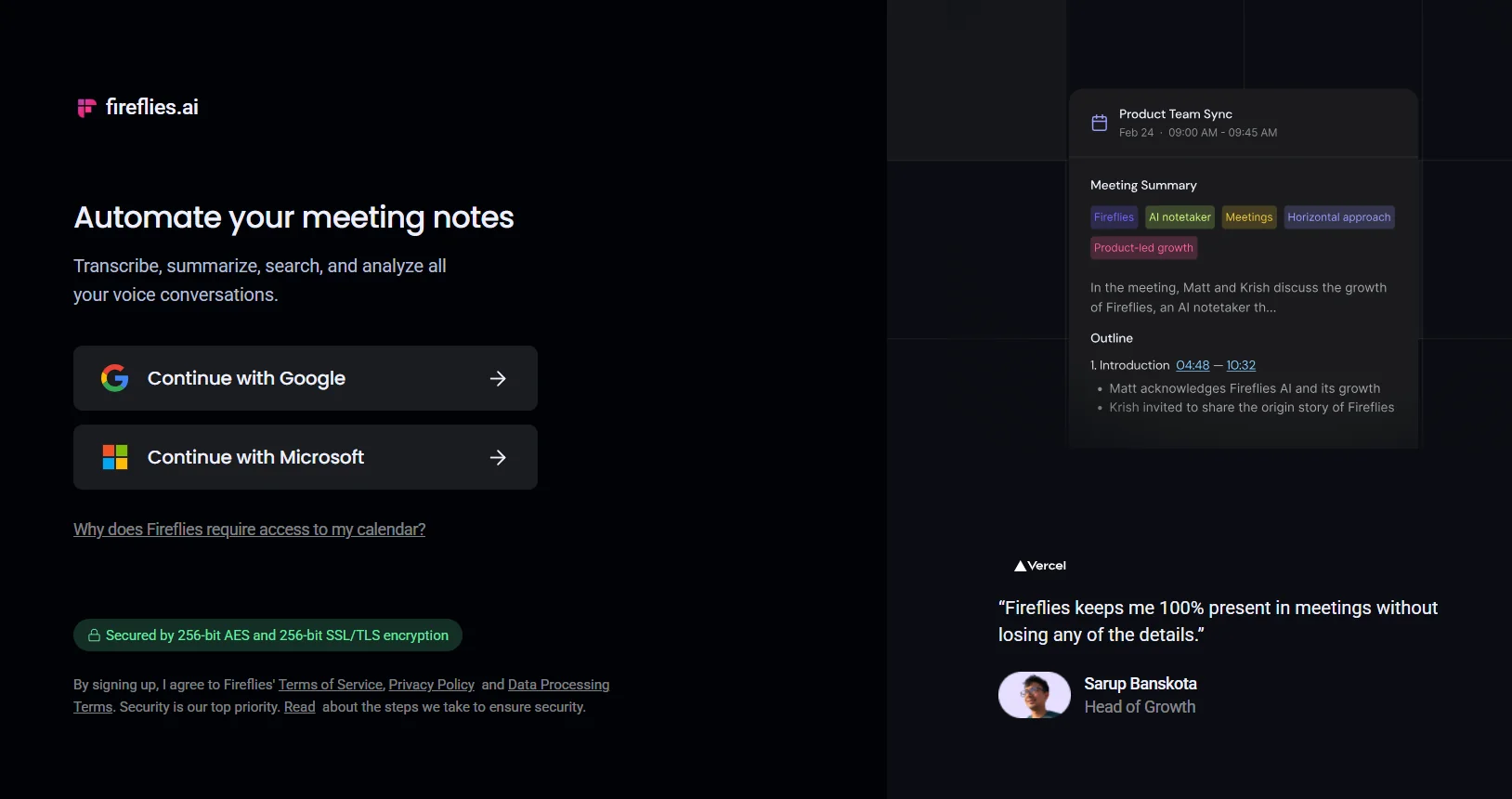
Task: Click Sarup Banskota's profile photo
Action: [1034, 695]
